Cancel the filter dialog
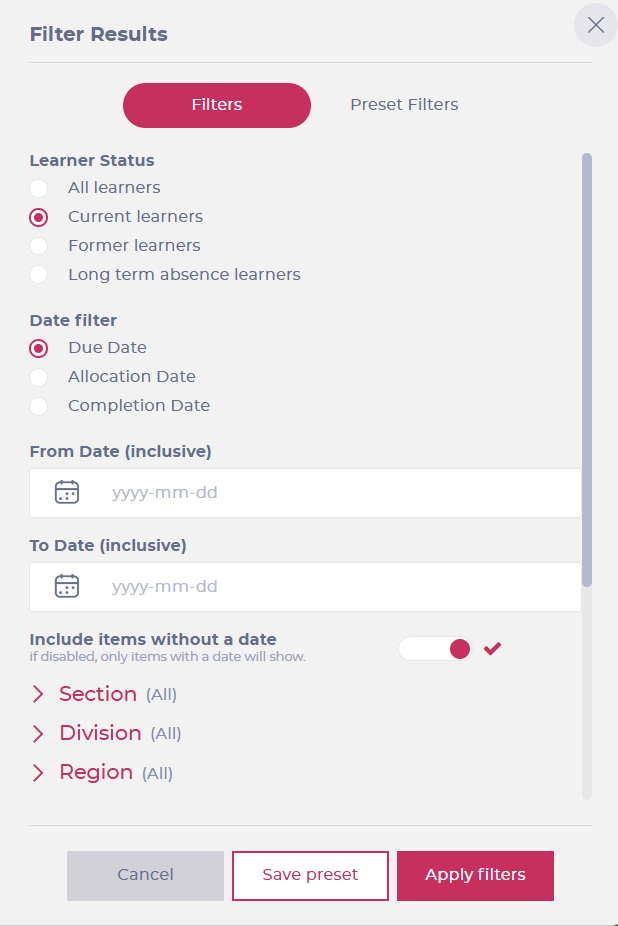The width and height of the screenshot is (618, 926). click(x=145, y=875)
